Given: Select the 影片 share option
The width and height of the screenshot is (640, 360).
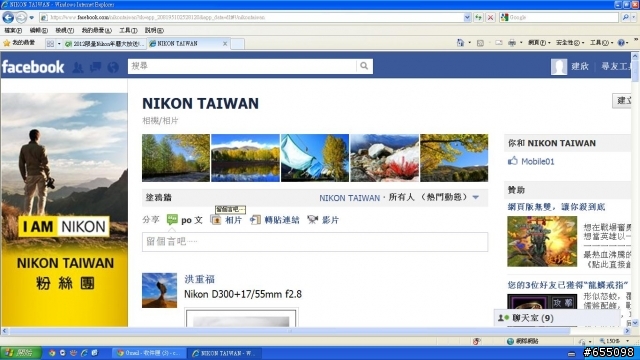Looking at the screenshot, I should pos(323,220).
